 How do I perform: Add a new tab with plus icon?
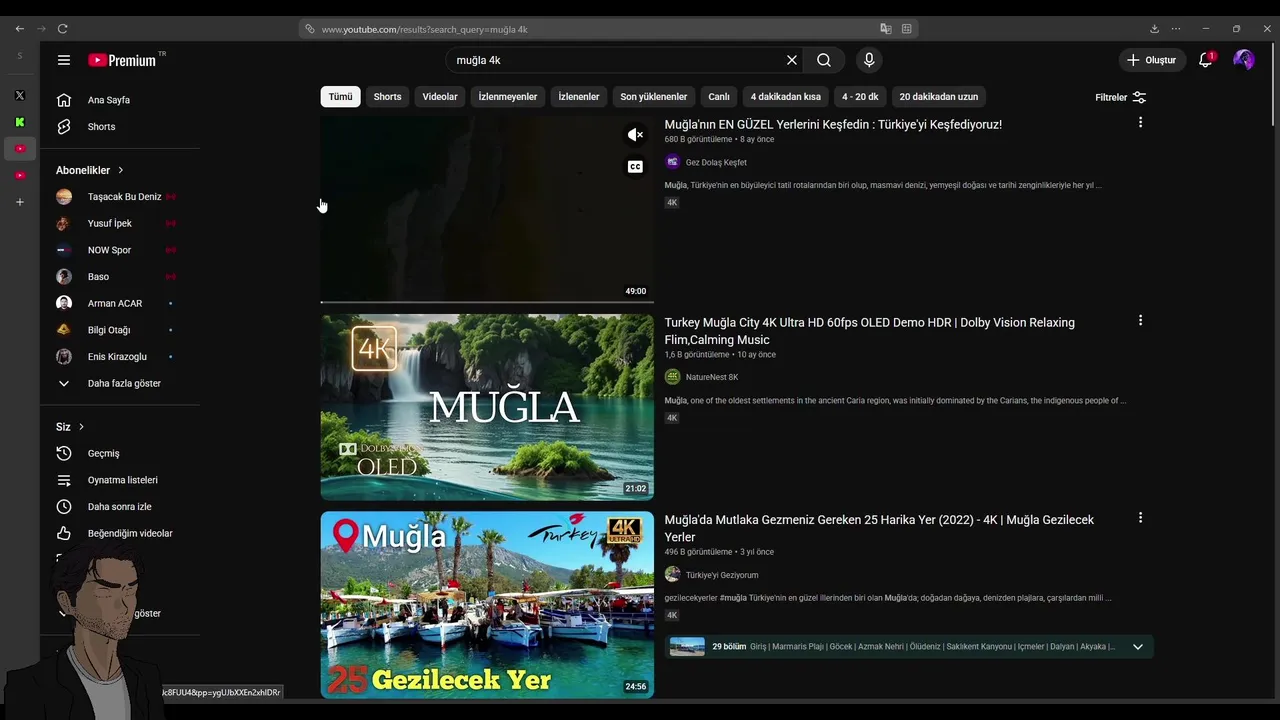(19, 202)
